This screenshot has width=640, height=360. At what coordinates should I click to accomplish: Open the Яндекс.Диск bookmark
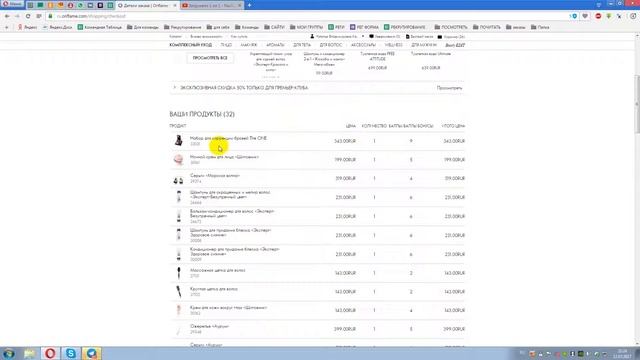[58, 27]
